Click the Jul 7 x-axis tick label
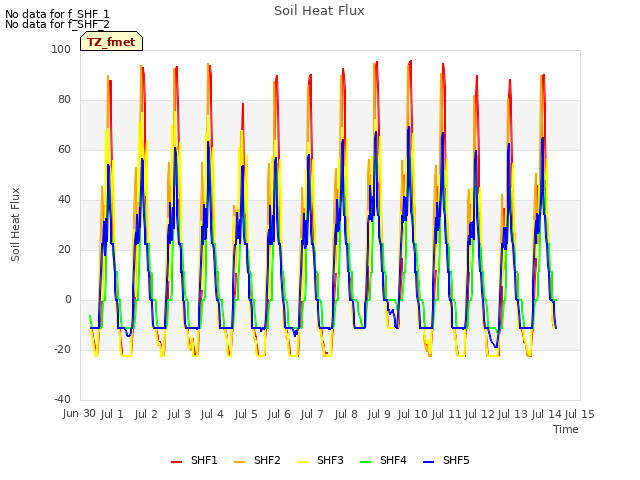 (x=312, y=414)
